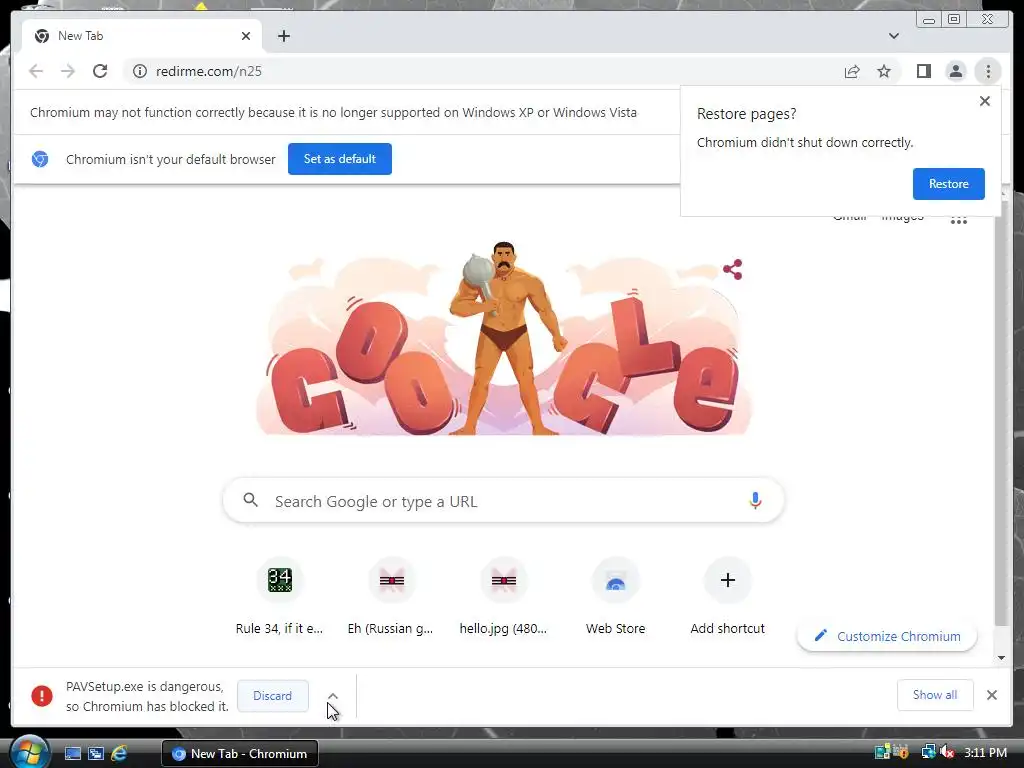Click Show all downloads button

coord(935,695)
